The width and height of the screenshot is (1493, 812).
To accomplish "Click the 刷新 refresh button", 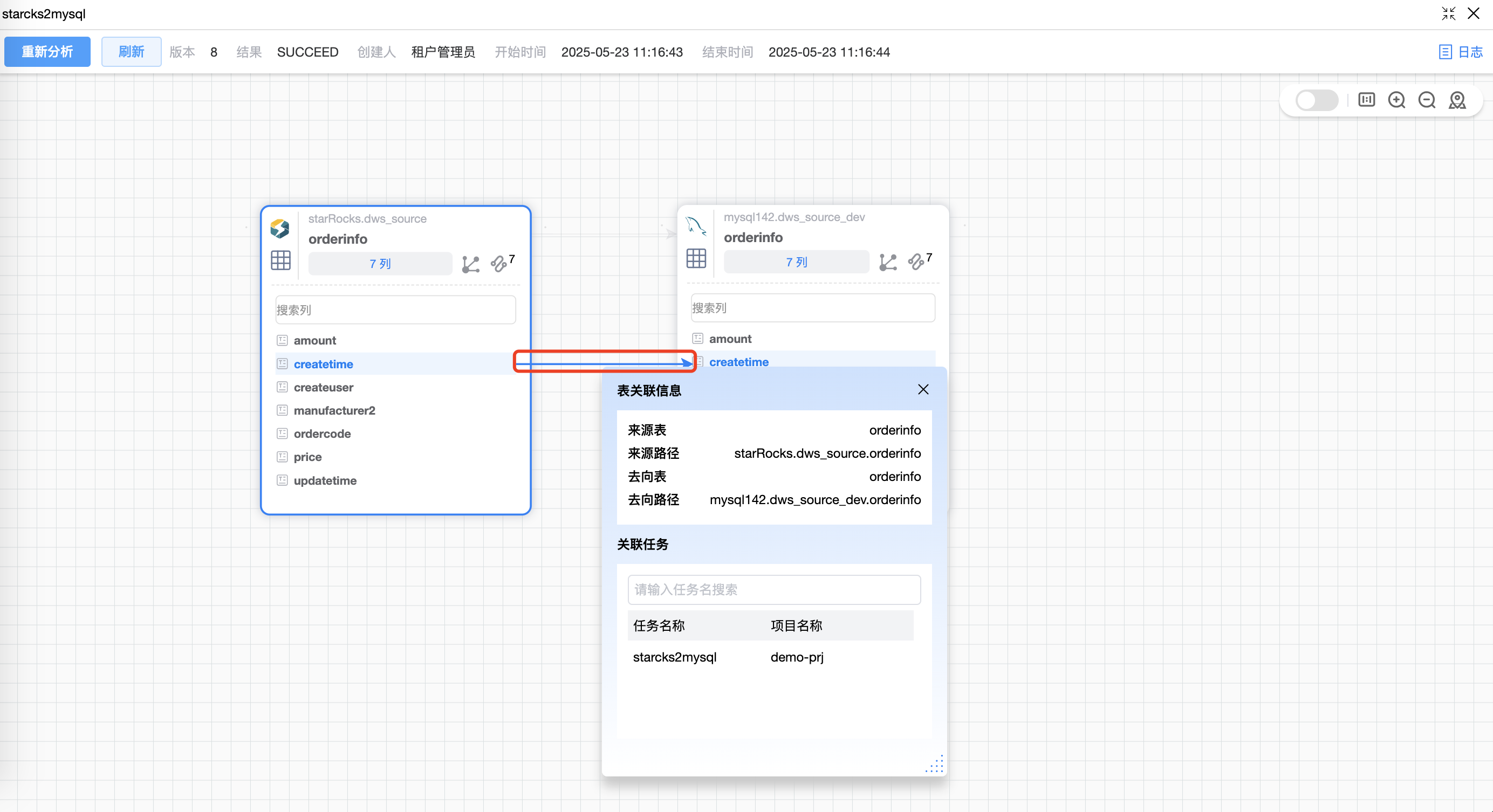I will tap(131, 52).
